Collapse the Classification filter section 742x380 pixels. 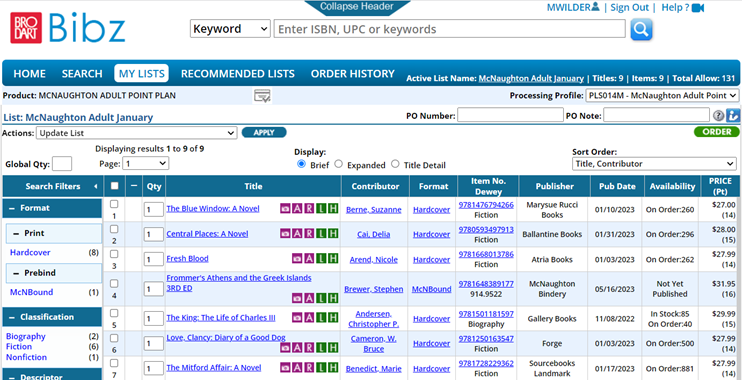(11, 317)
